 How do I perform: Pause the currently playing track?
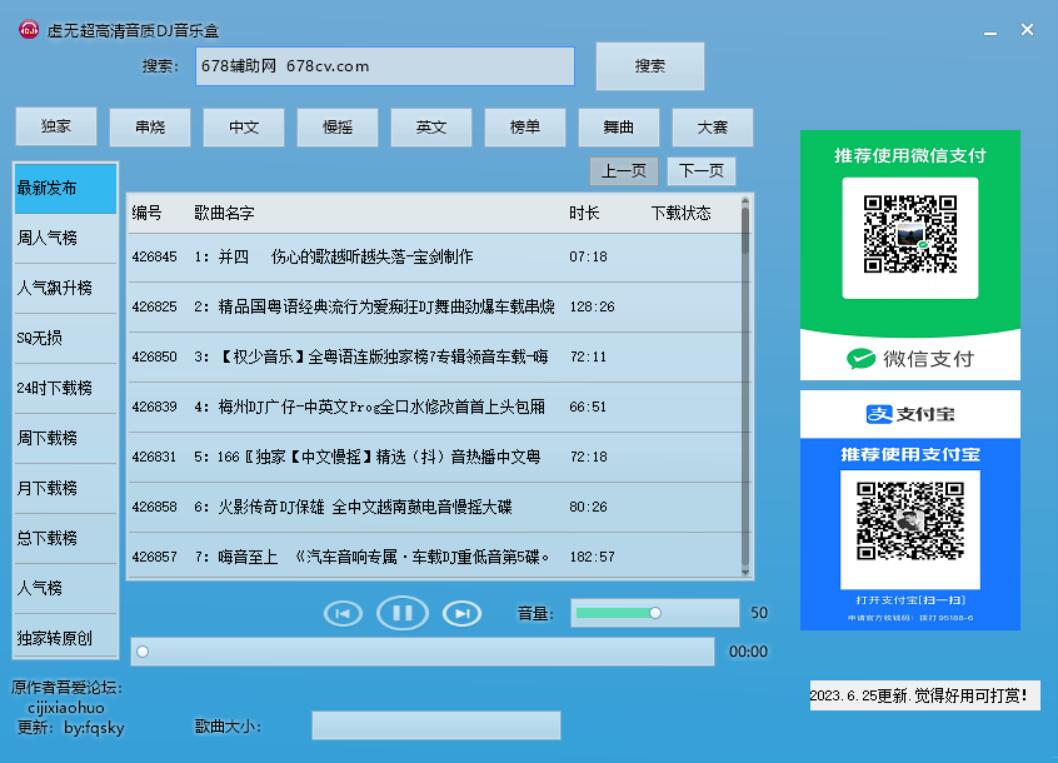pyautogui.click(x=401, y=613)
